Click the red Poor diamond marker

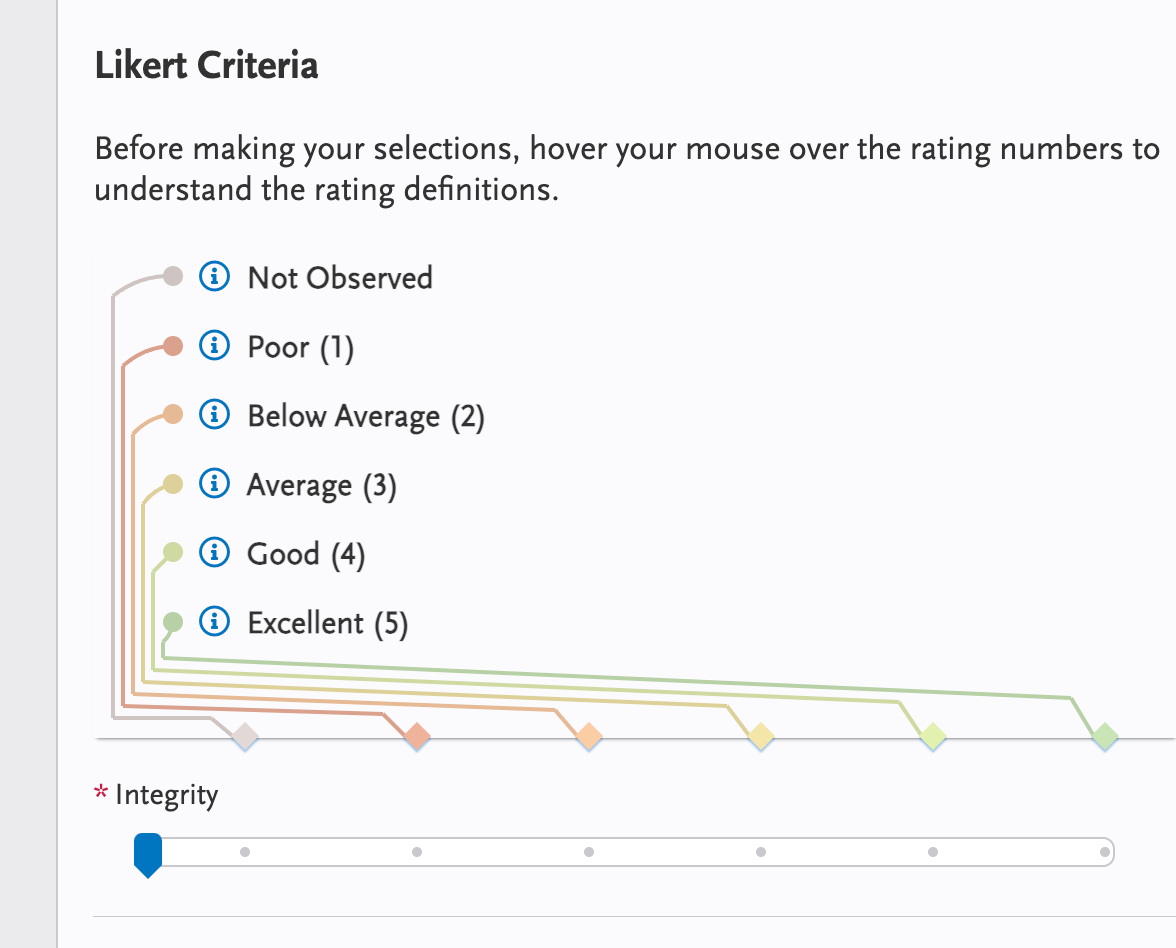click(417, 737)
